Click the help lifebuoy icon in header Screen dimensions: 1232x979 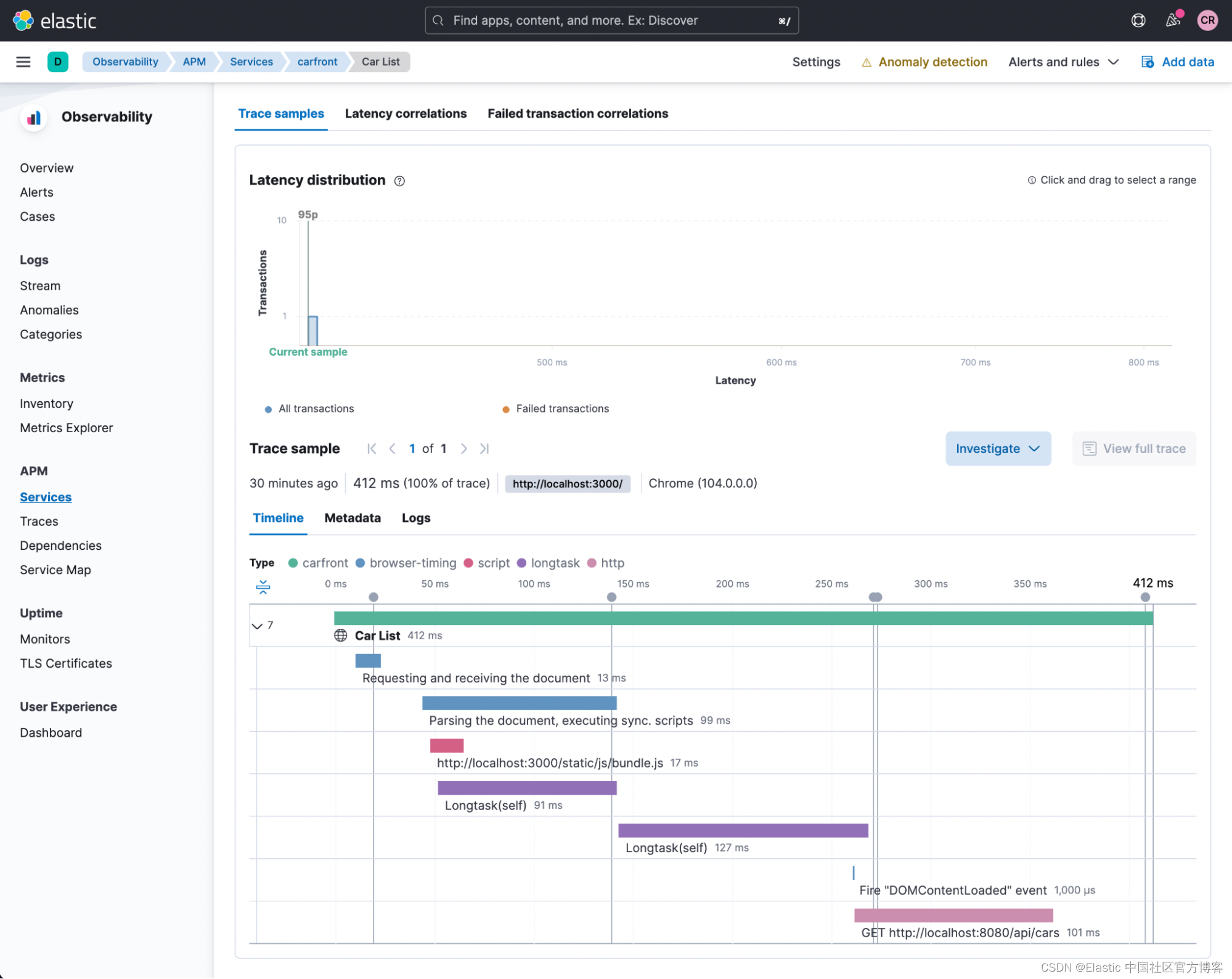tap(1138, 20)
